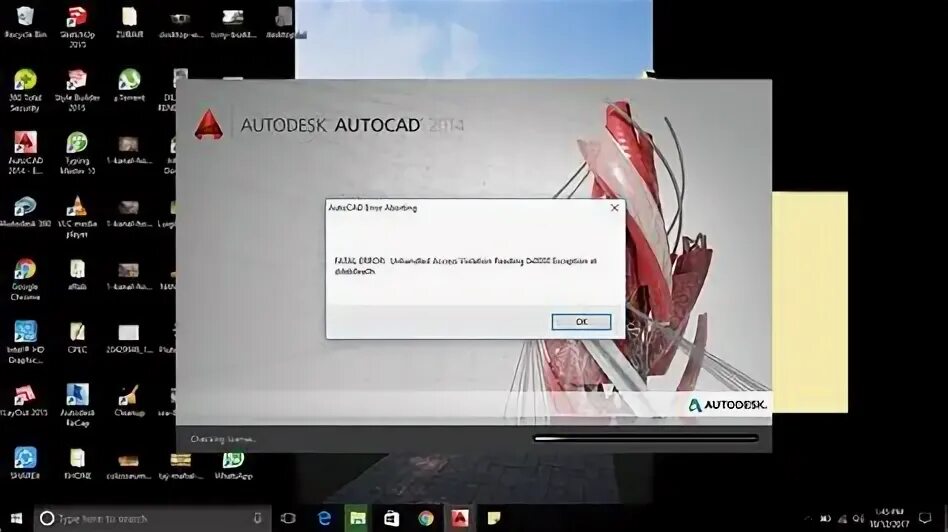Image resolution: width=948 pixels, height=532 pixels.
Task: Close the AutoCAD Error Aborting dialog
Action: point(614,208)
